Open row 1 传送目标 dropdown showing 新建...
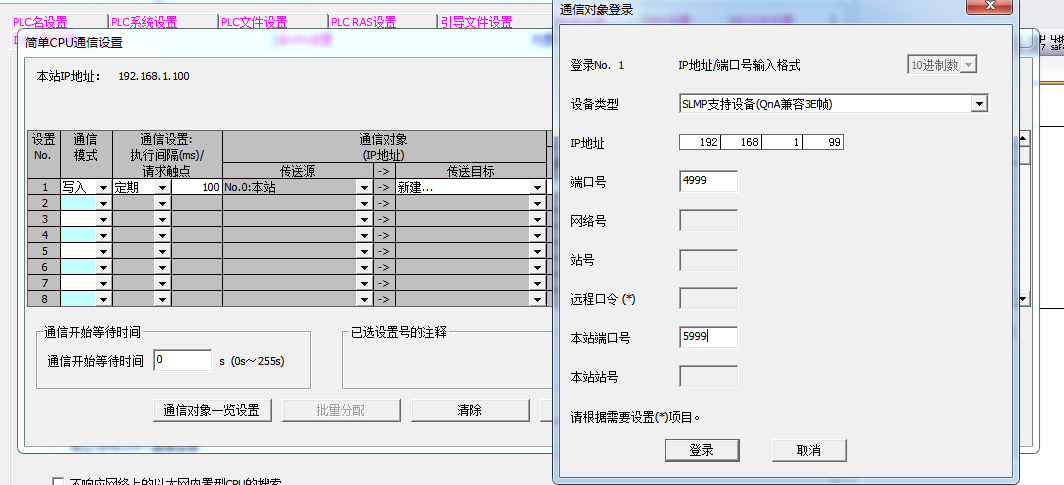Screen dimensions: 1064x485 (x=536, y=187)
